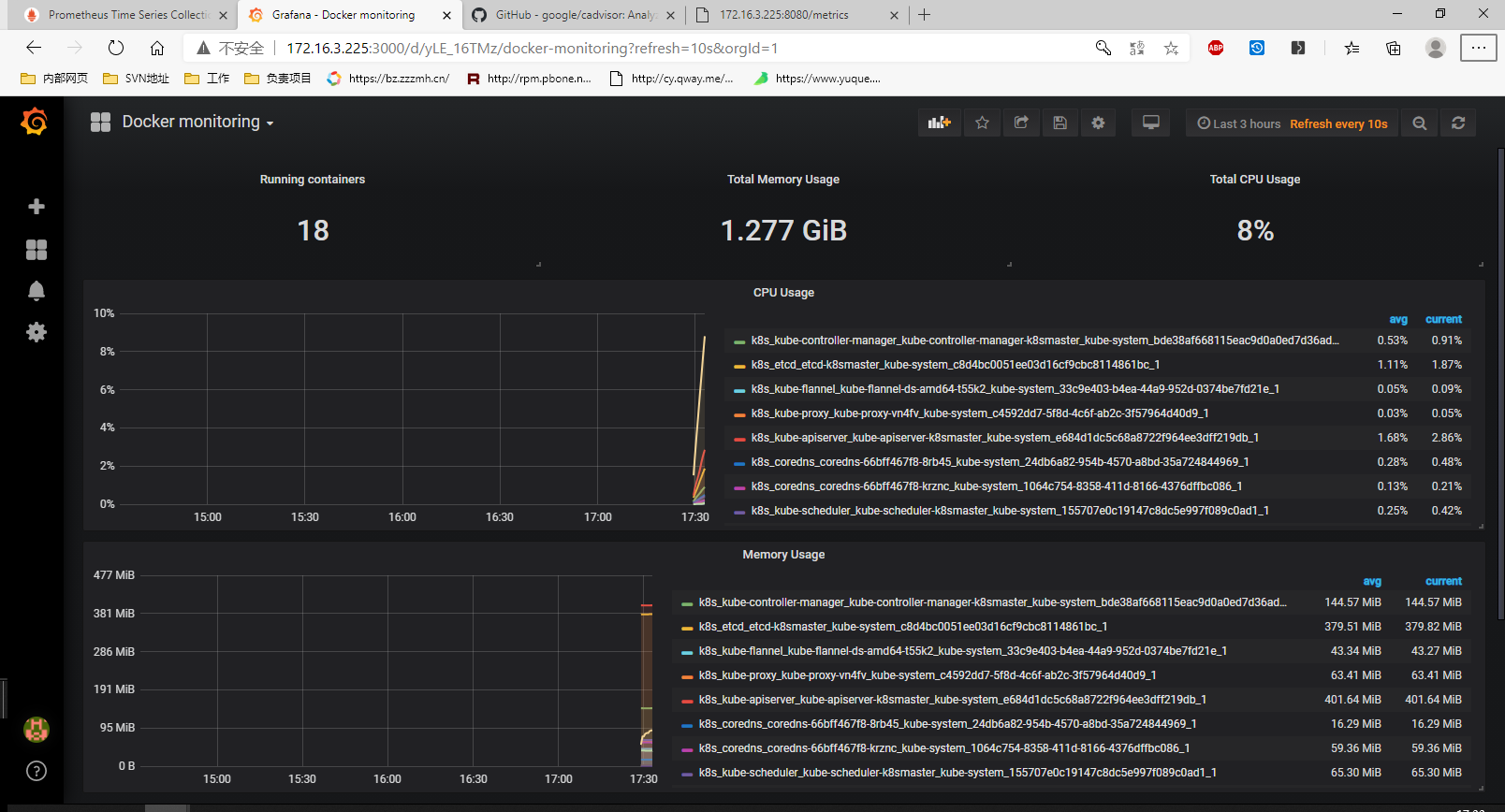Sort CPU legend by current column
The width and height of the screenshot is (1505, 812).
[x=1443, y=319]
